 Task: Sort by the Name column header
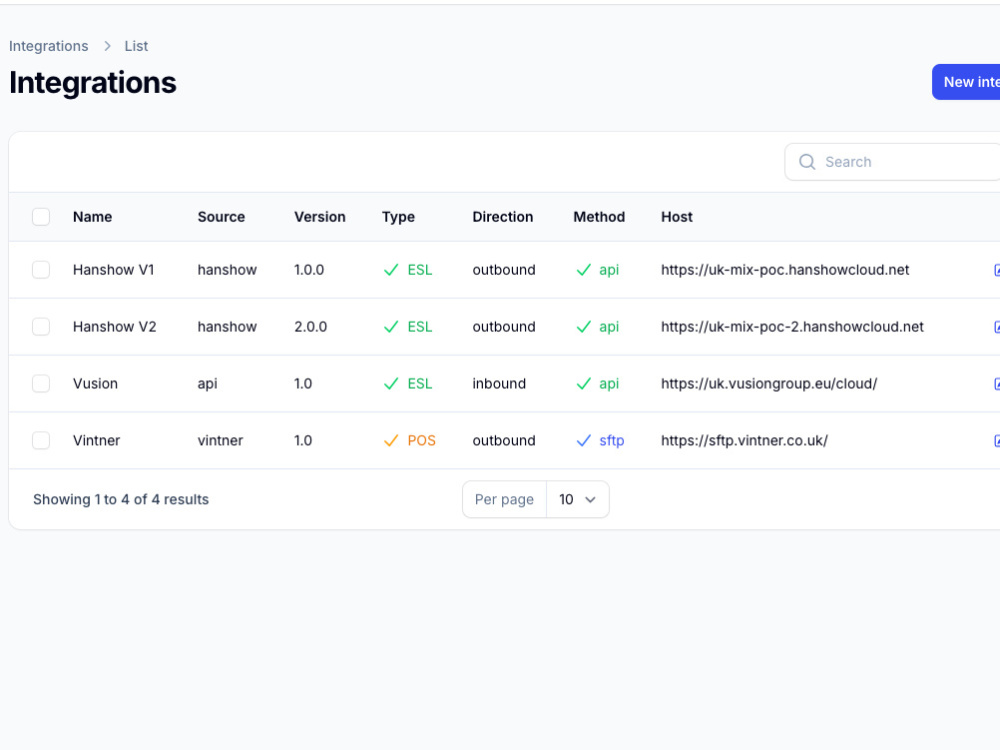pos(92,217)
